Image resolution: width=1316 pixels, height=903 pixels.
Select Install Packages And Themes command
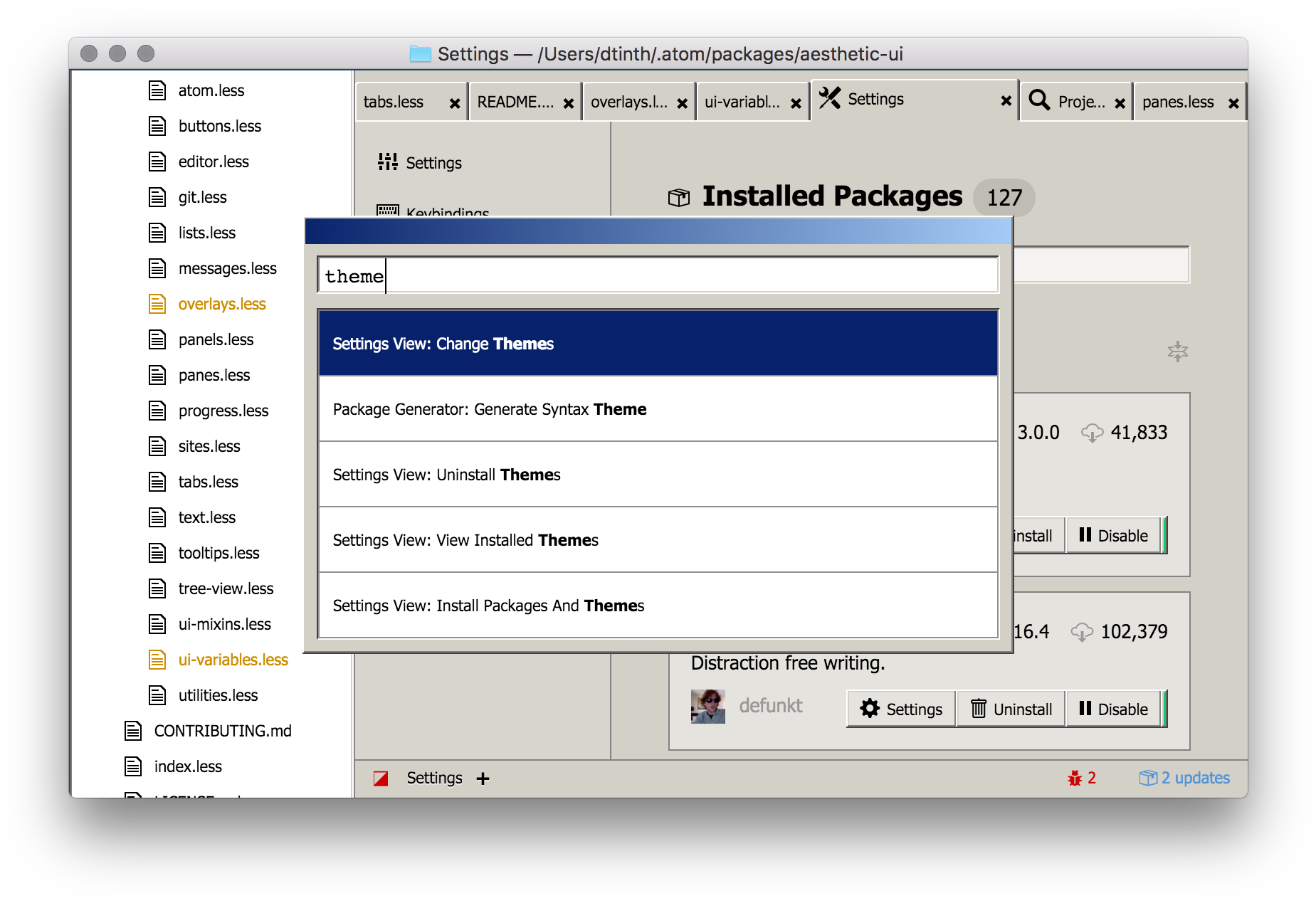658,606
